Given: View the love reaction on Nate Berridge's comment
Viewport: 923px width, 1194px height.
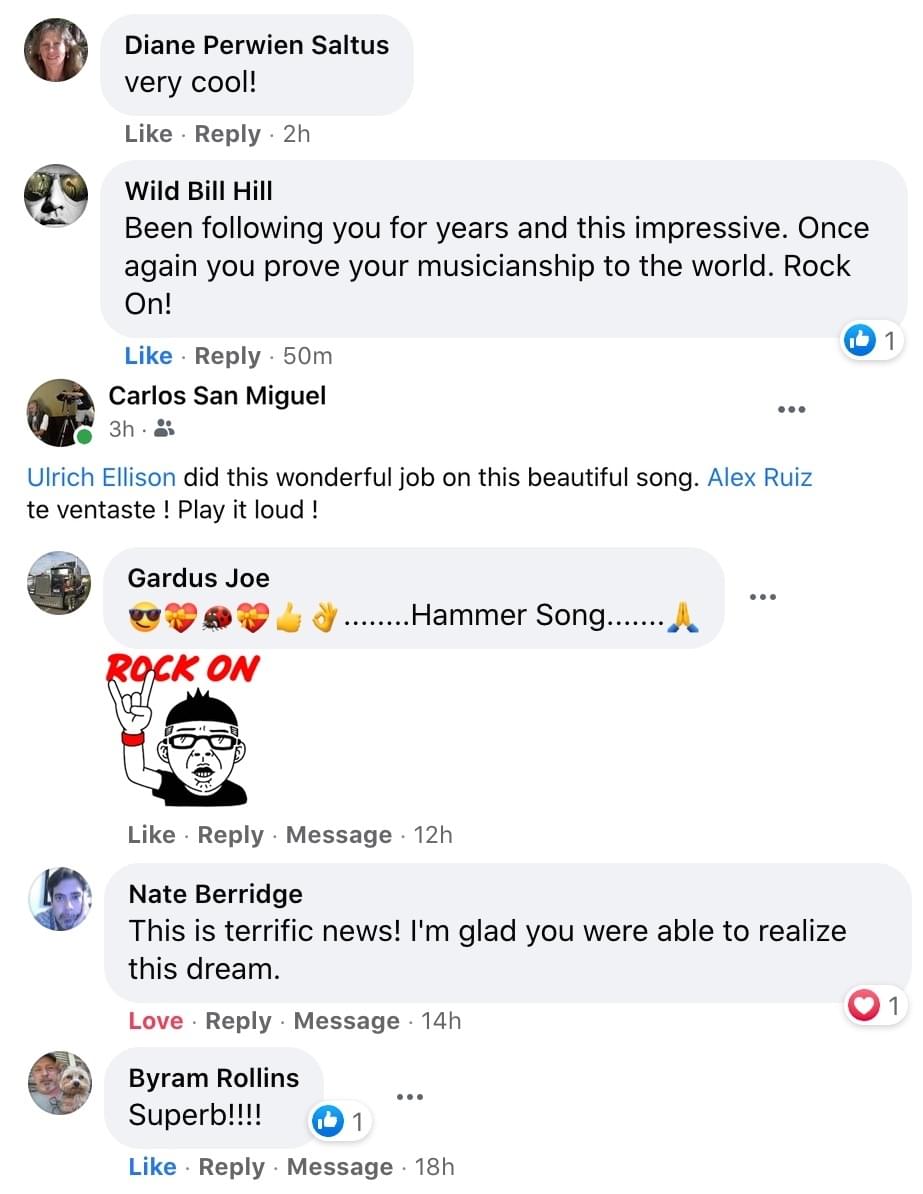Looking at the screenshot, I should pos(875,1005).
